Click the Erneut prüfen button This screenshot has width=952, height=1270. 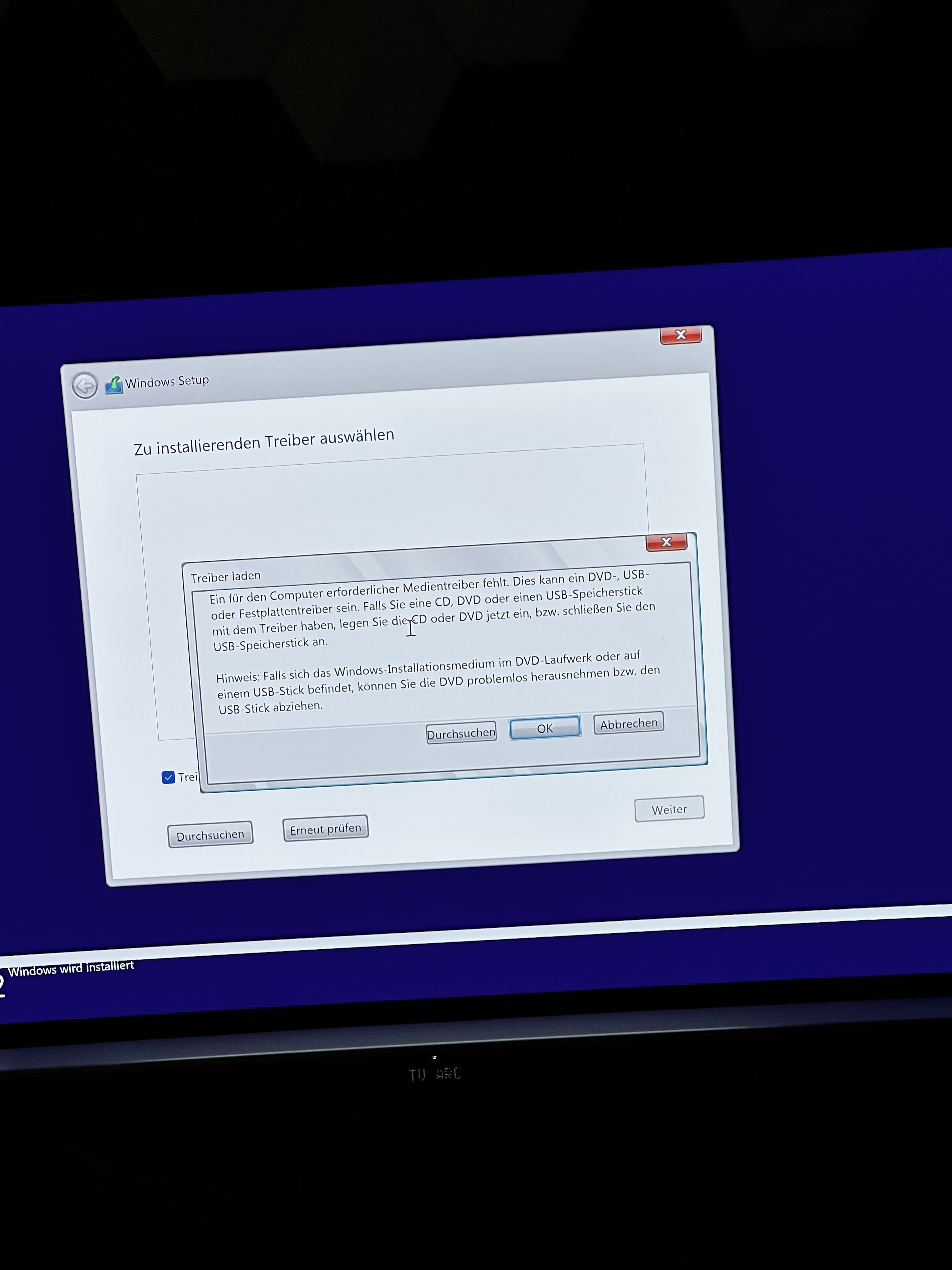point(326,829)
